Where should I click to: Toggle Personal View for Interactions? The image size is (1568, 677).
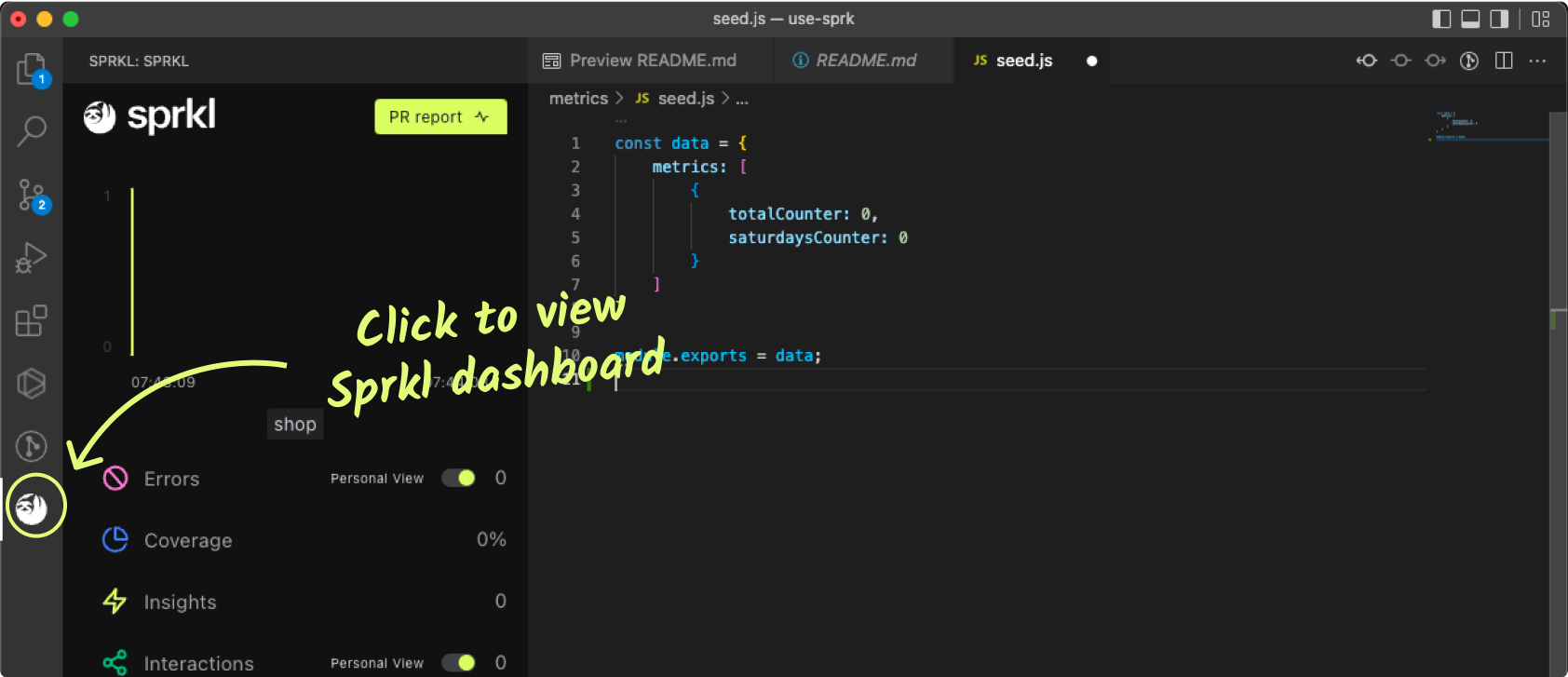coord(458,662)
